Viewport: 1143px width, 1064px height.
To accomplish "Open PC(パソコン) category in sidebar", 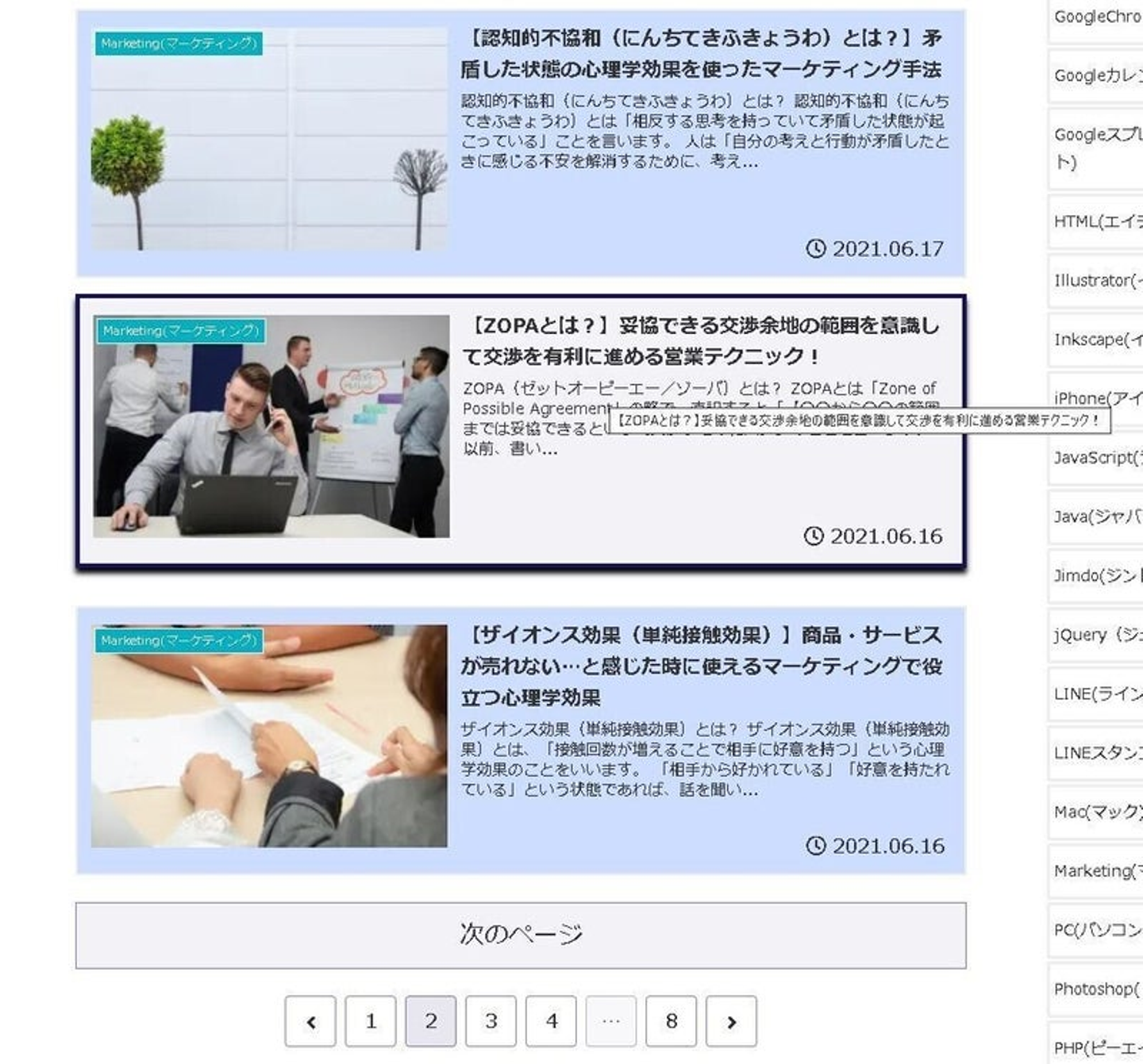I will (x=1095, y=930).
